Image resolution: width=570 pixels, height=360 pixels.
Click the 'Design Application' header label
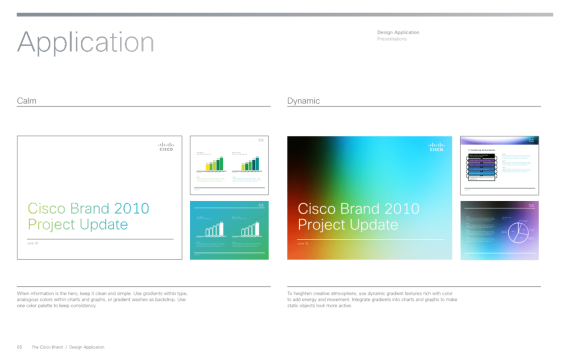(x=398, y=32)
